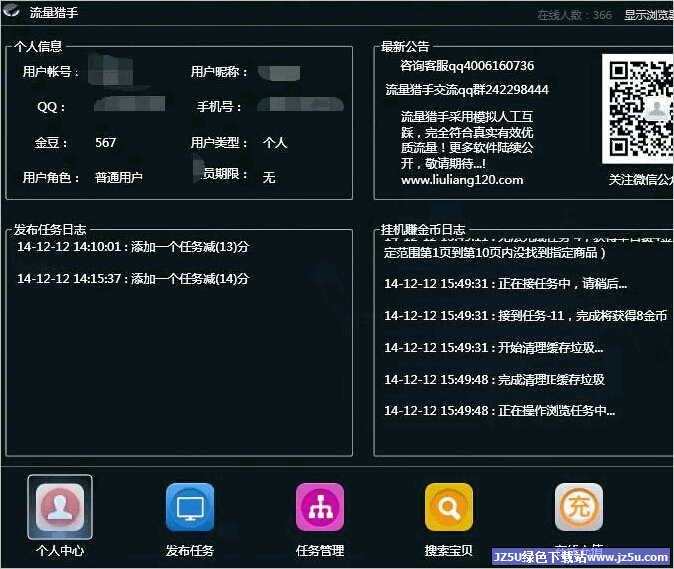Viewport: 674px width, 569px height.
Task: Select log line 开始清理缓存垃圾
Action: [x=493, y=347]
